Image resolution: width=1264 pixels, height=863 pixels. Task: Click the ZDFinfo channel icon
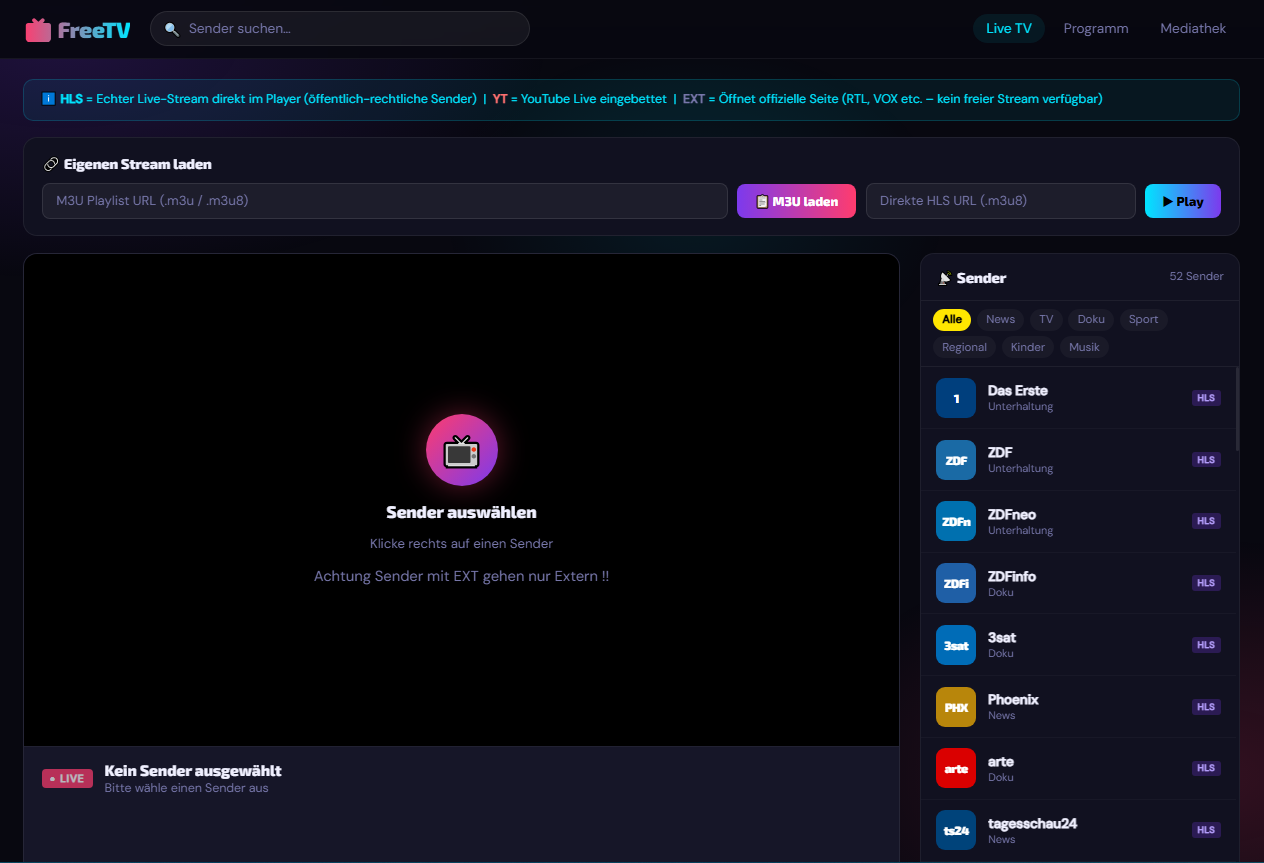(955, 583)
